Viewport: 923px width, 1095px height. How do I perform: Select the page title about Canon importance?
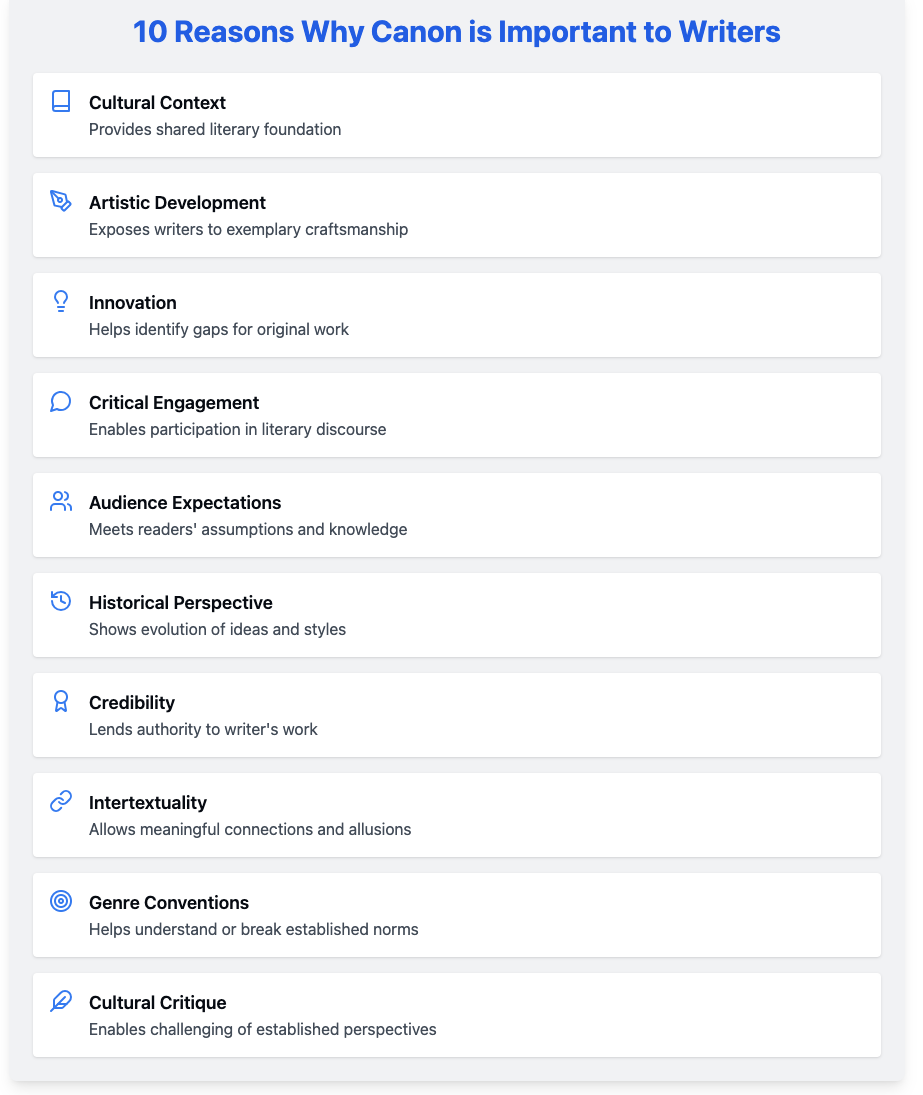pos(457,31)
